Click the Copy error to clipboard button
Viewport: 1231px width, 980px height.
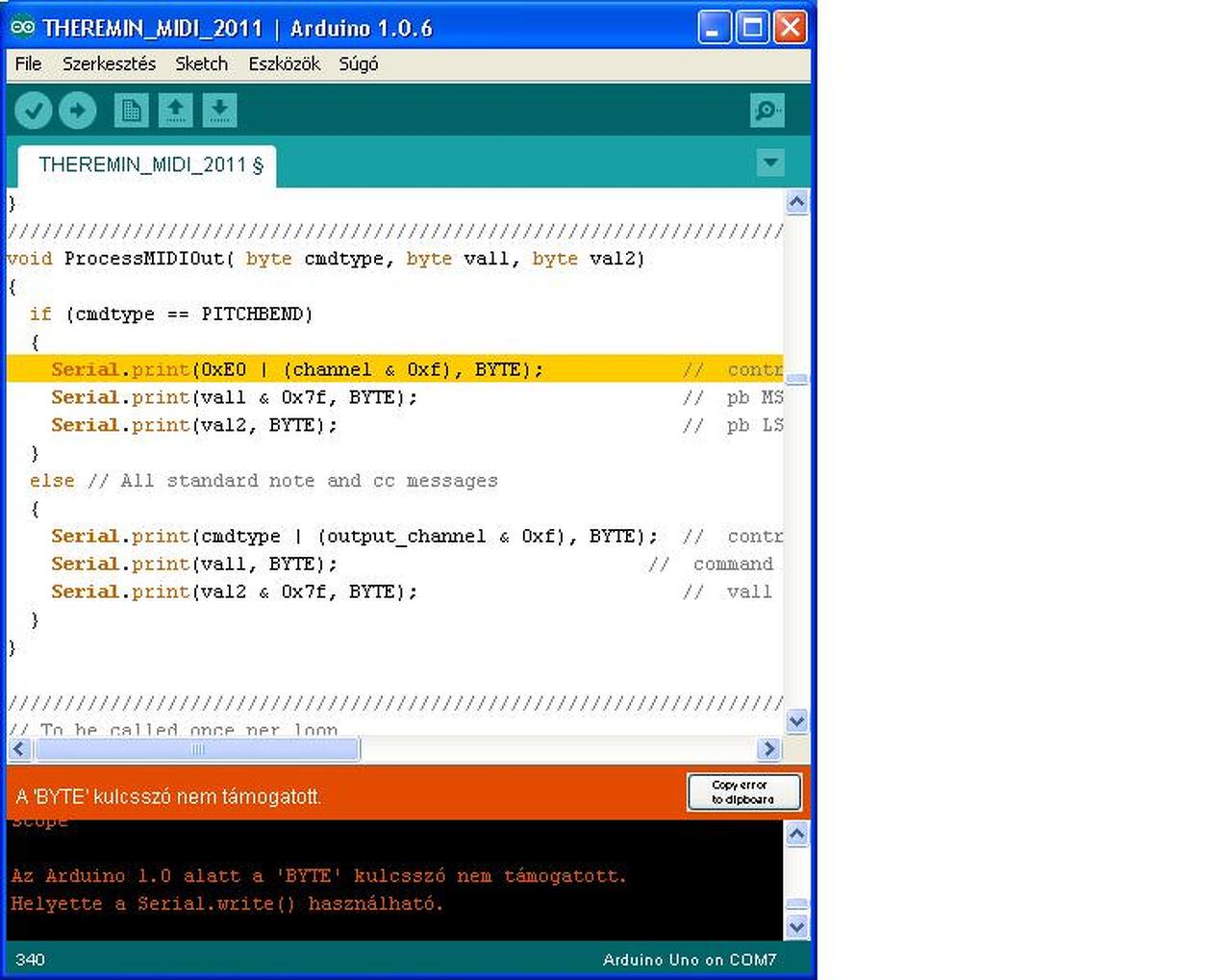click(743, 792)
